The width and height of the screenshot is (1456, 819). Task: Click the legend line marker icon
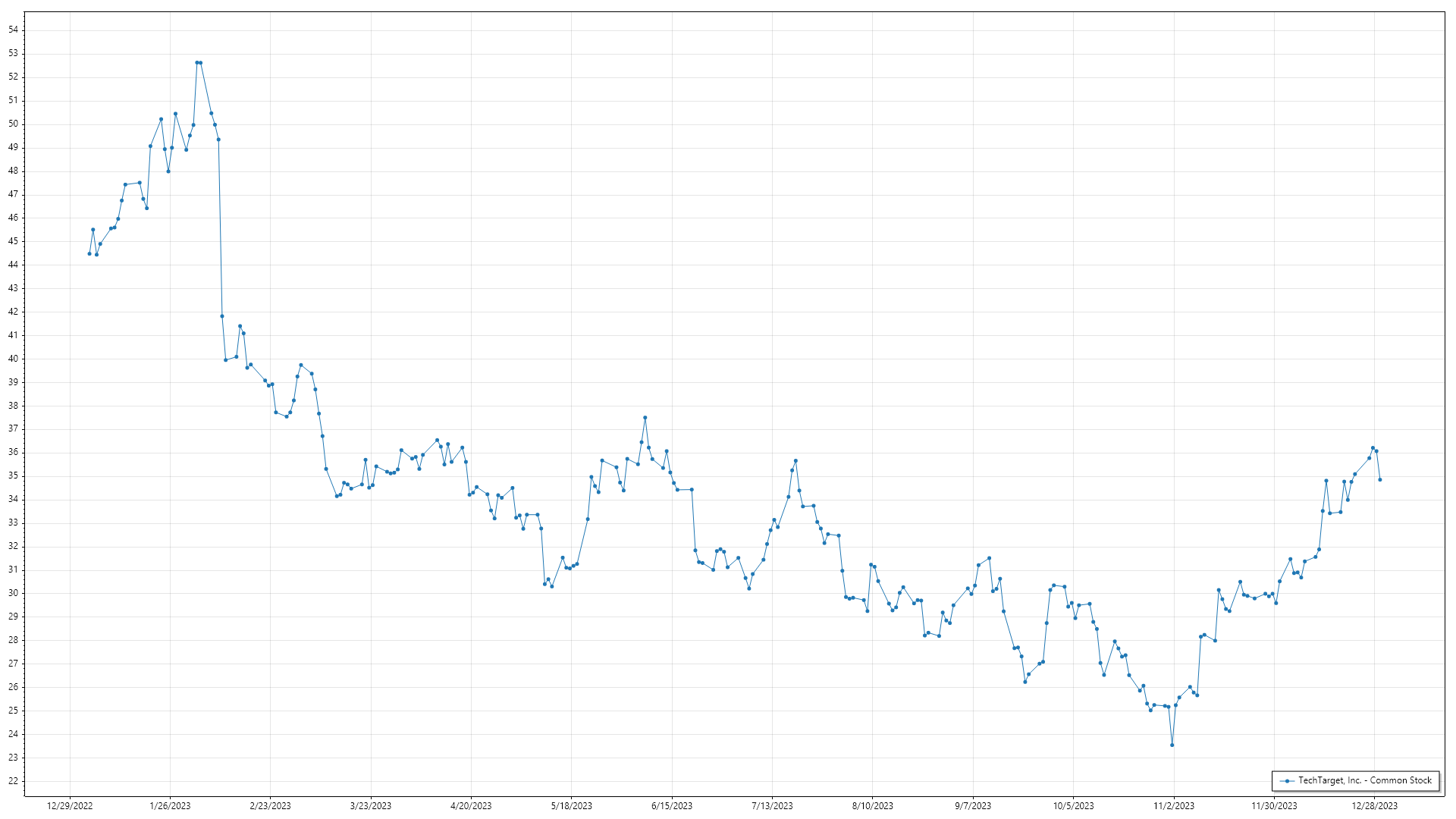[1287, 781]
